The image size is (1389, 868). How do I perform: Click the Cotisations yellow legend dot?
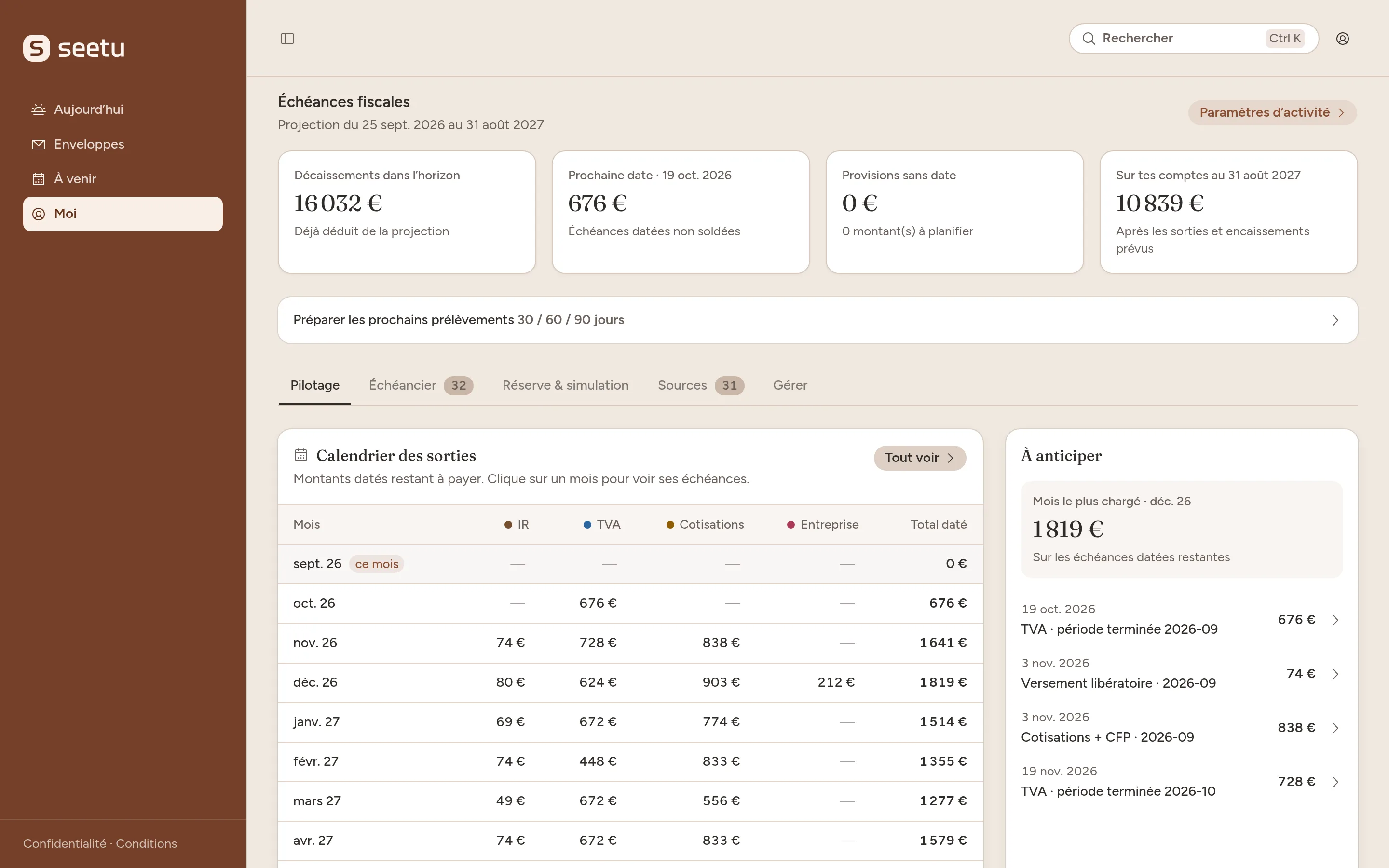(x=670, y=525)
